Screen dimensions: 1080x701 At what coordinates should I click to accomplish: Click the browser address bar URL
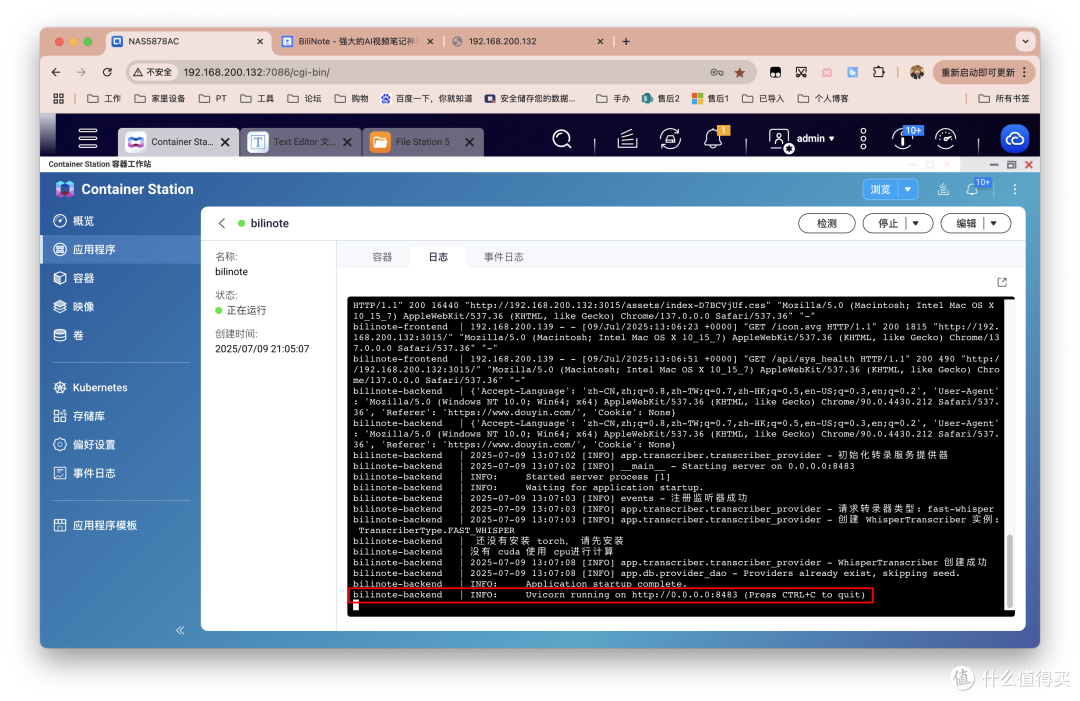pos(256,72)
